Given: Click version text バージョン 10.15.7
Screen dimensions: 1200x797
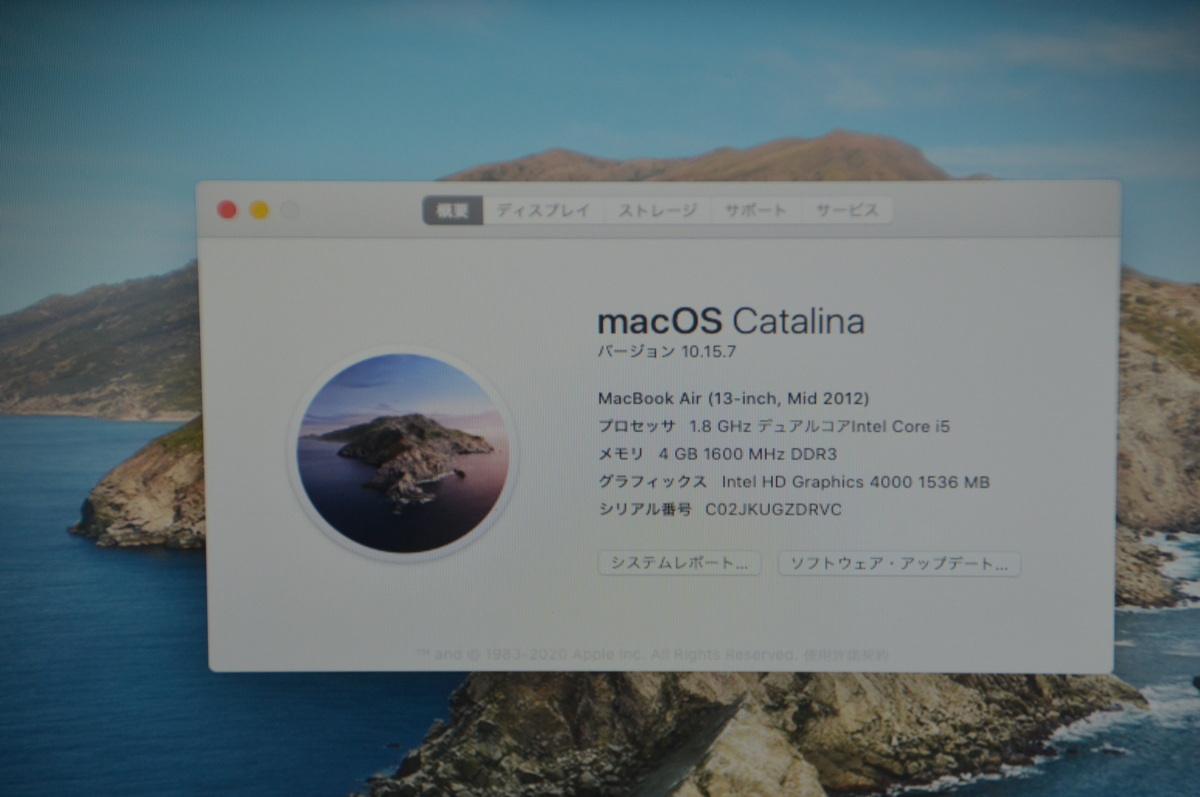Looking at the screenshot, I should pos(666,351).
